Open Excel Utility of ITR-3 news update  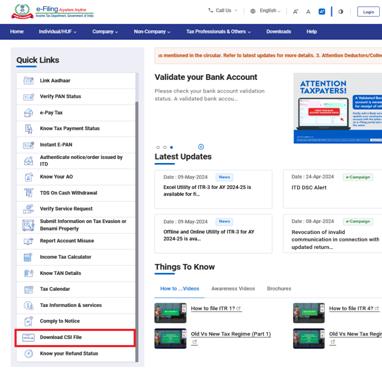pos(213,189)
